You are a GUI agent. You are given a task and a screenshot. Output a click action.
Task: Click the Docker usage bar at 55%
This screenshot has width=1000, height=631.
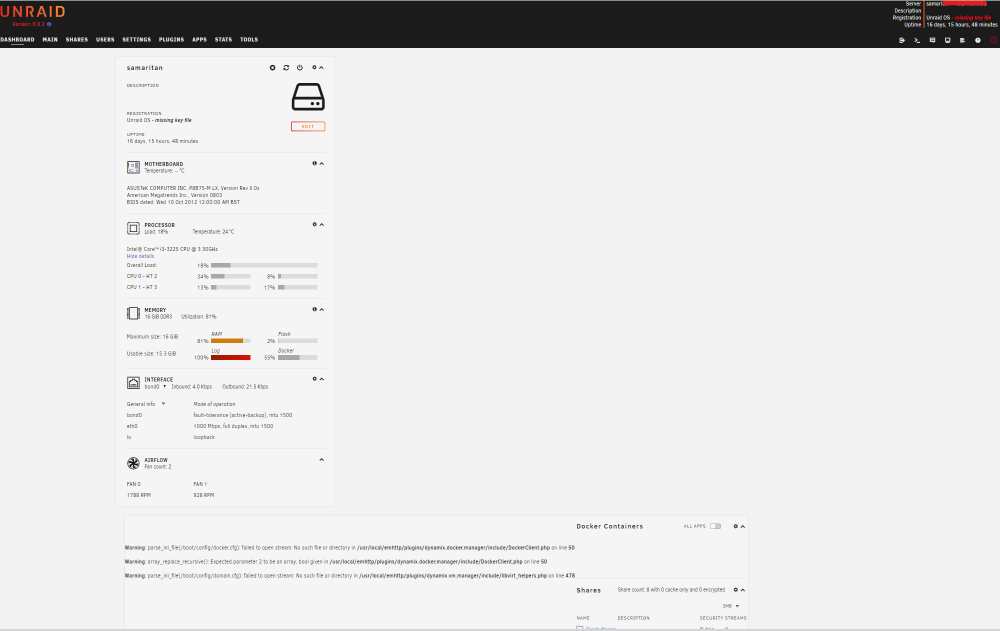[298, 357]
